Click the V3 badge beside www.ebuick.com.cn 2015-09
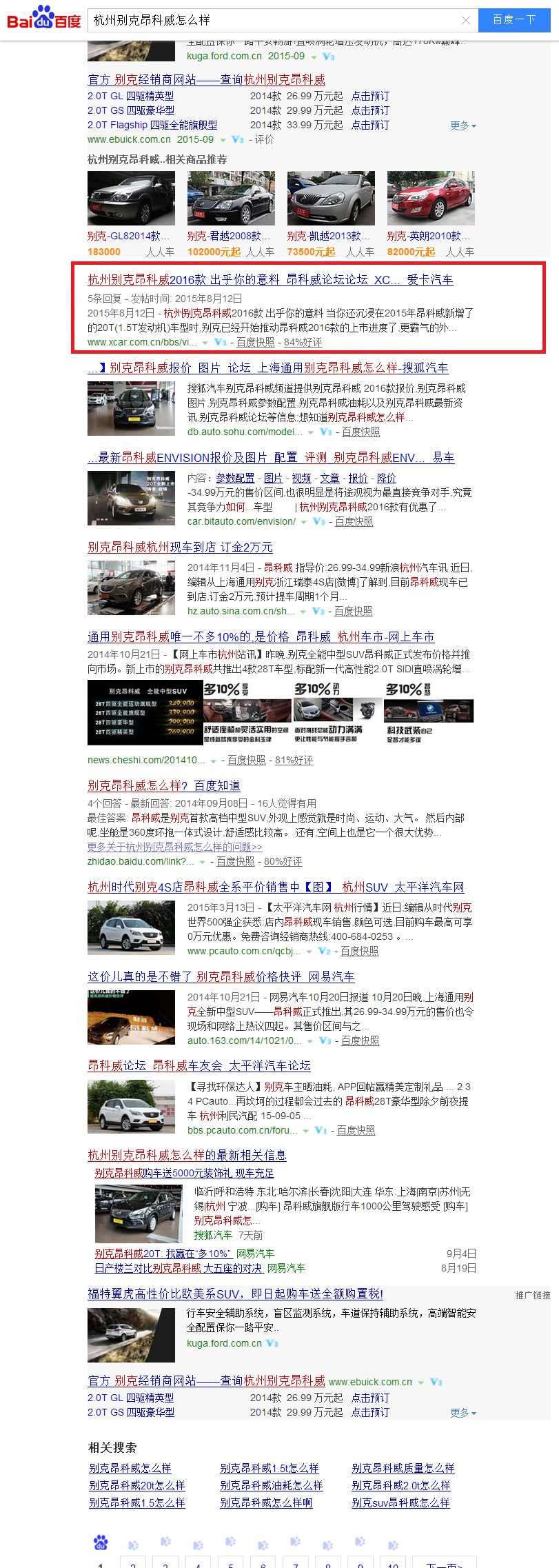 (238, 139)
